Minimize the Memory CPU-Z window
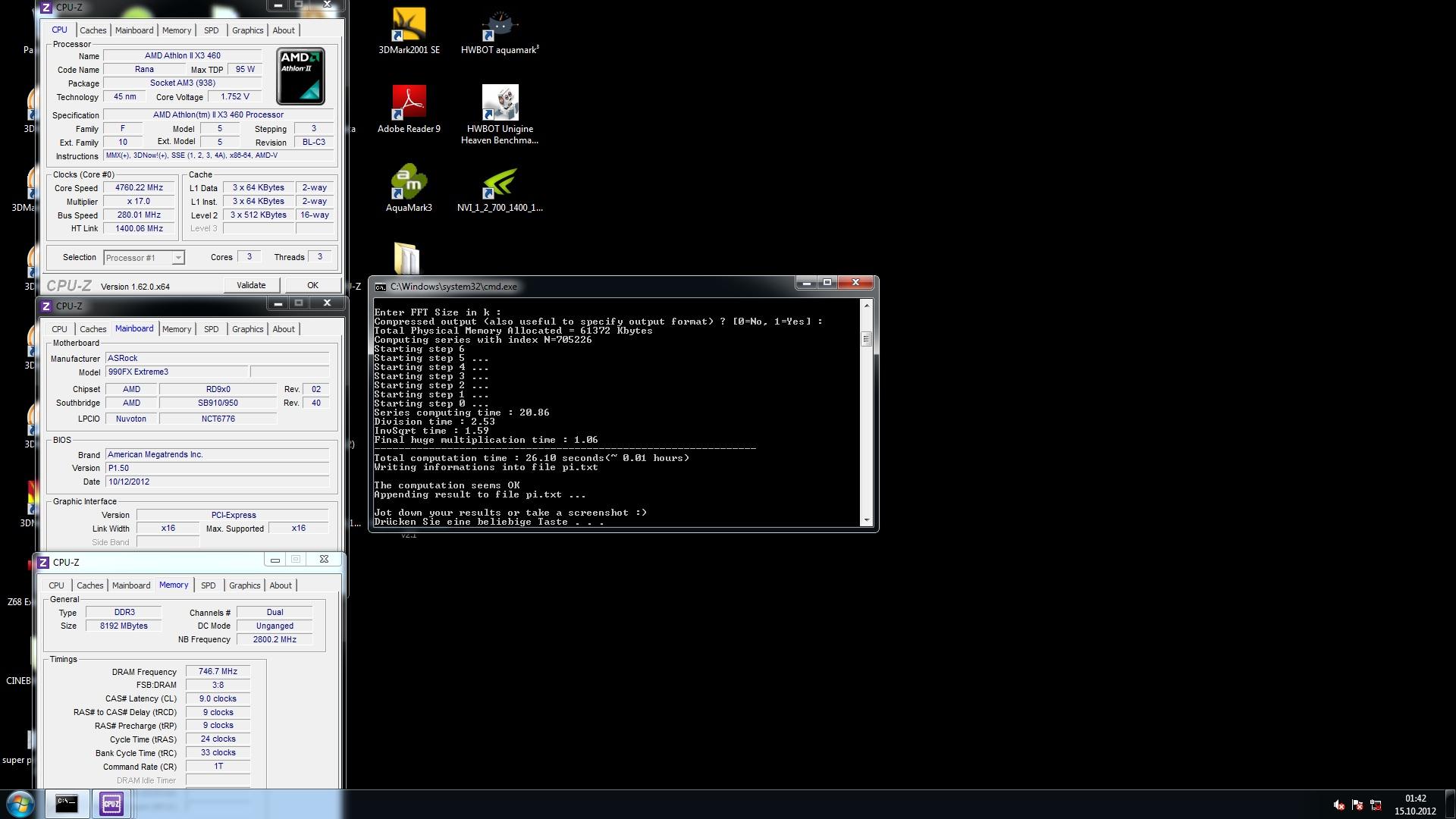 275,560
